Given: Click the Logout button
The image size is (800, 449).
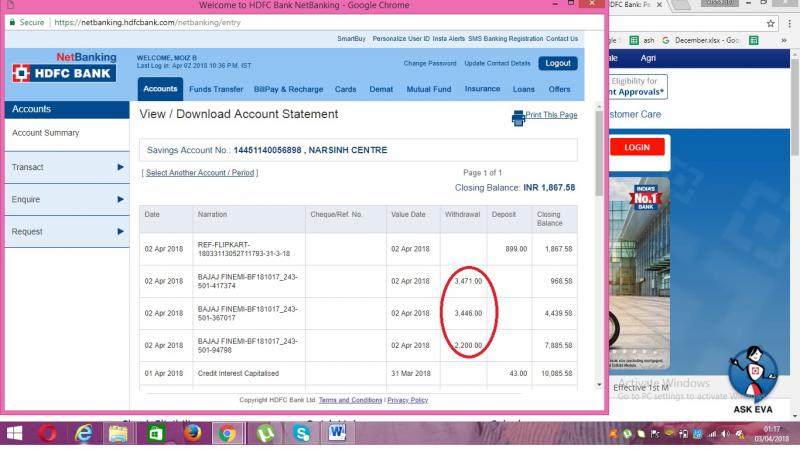Looking at the screenshot, I should (x=558, y=63).
